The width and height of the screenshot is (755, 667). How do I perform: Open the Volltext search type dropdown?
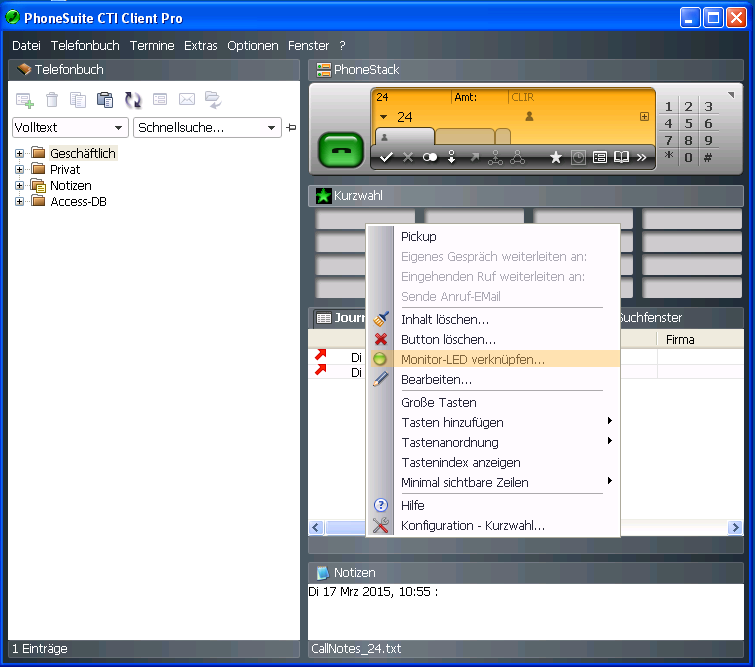pyautogui.click(x=119, y=128)
